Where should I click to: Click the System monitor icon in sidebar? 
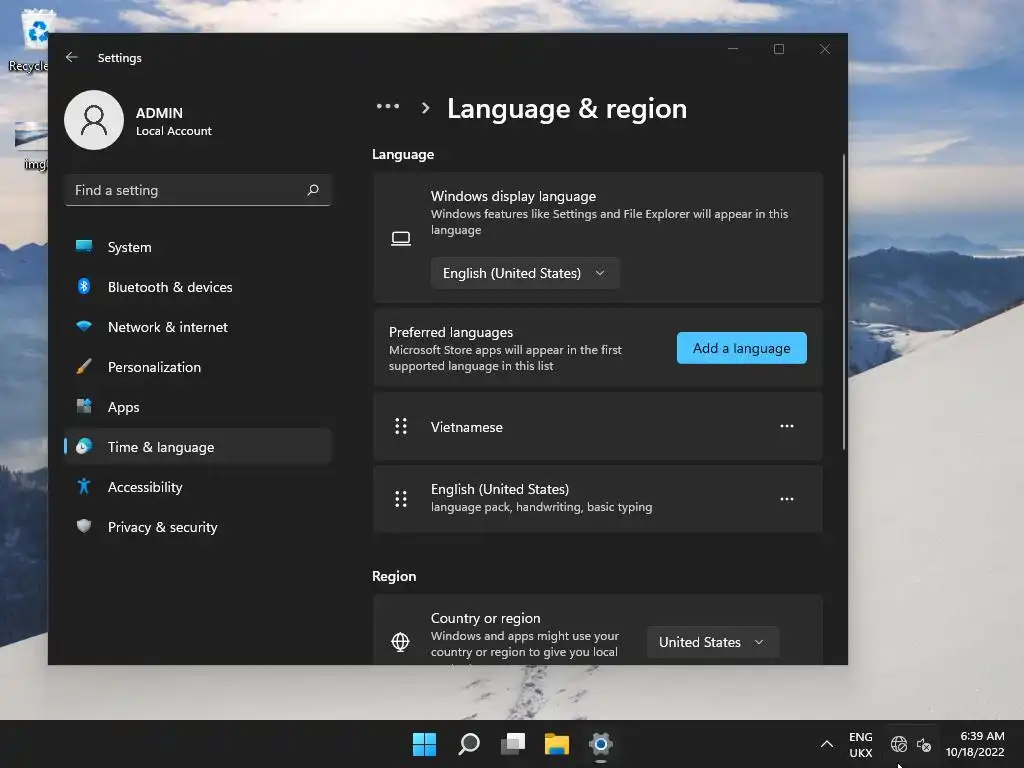[x=84, y=247]
